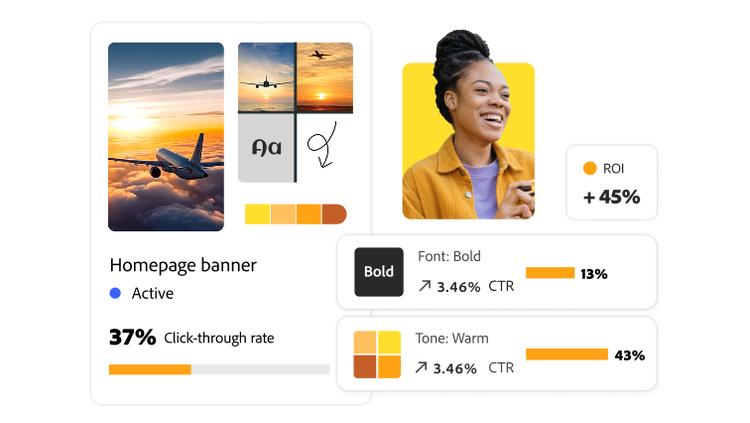Screen dimensions: 750x423
Task: Pick the yellow color swatch
Action: point(257,214)
